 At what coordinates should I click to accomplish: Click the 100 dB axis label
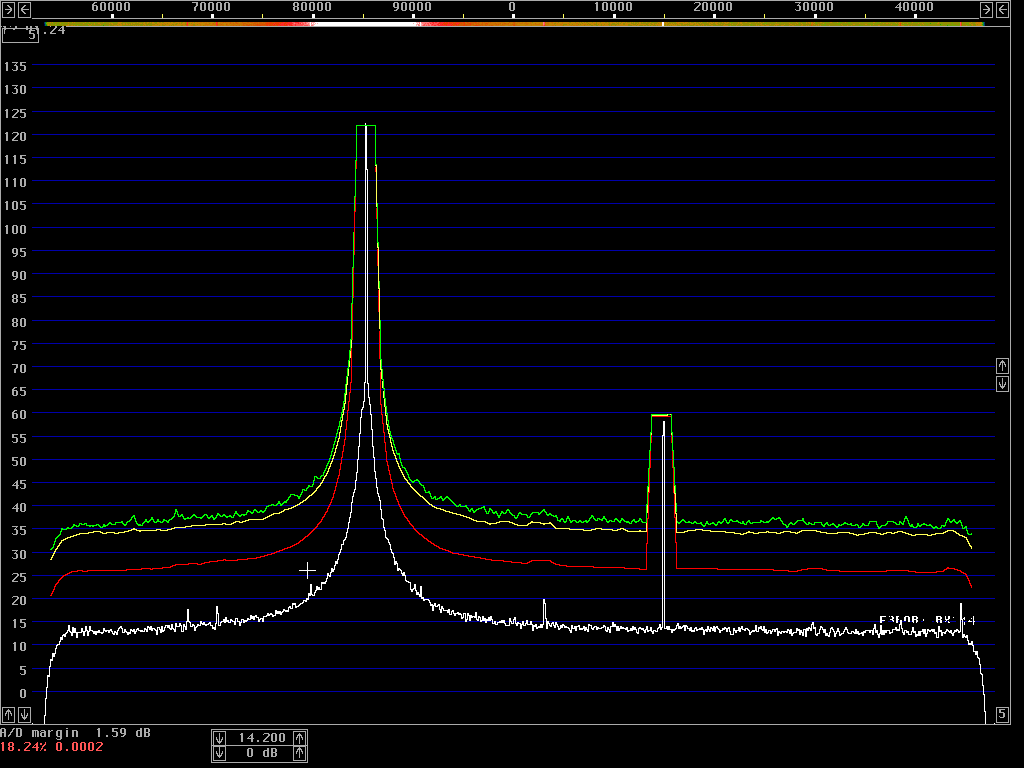point(15,229)
